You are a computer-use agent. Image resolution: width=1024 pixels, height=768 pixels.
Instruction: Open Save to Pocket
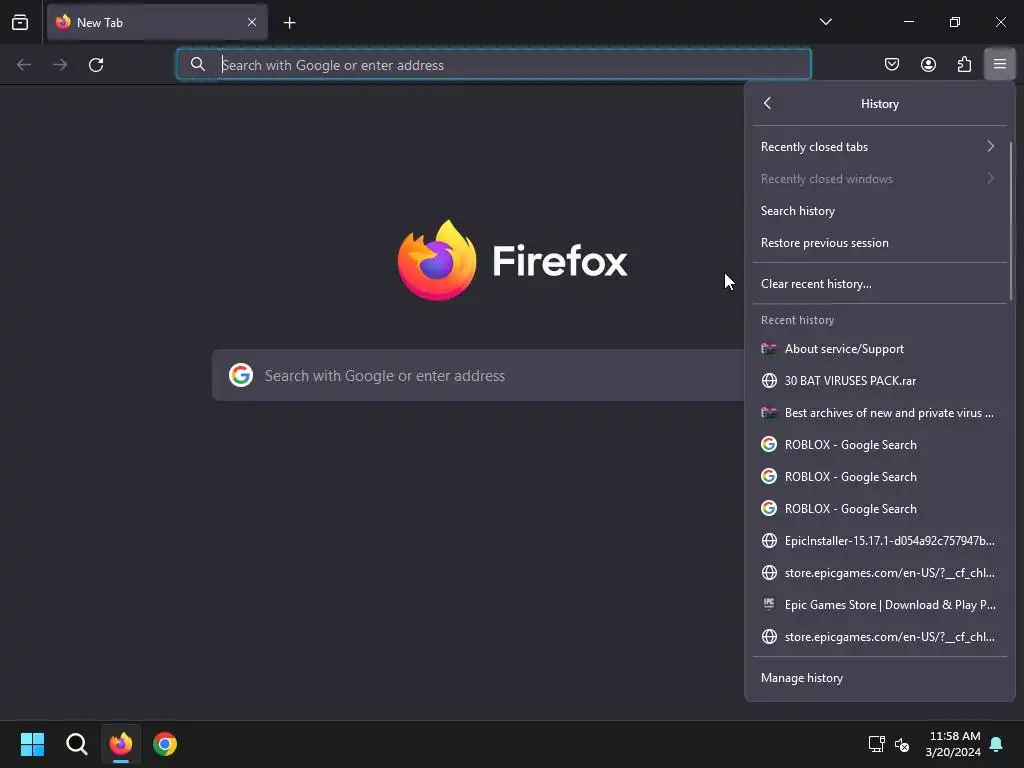point(891,64)
